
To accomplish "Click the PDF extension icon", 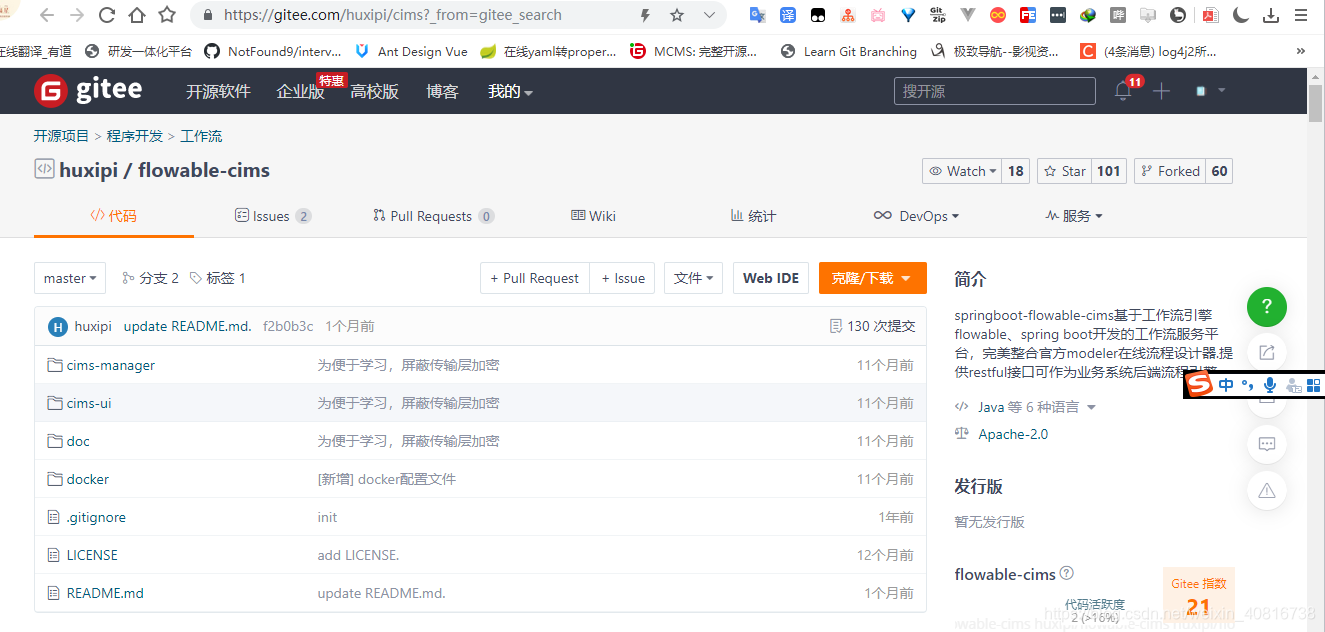I will (1210, 15).
